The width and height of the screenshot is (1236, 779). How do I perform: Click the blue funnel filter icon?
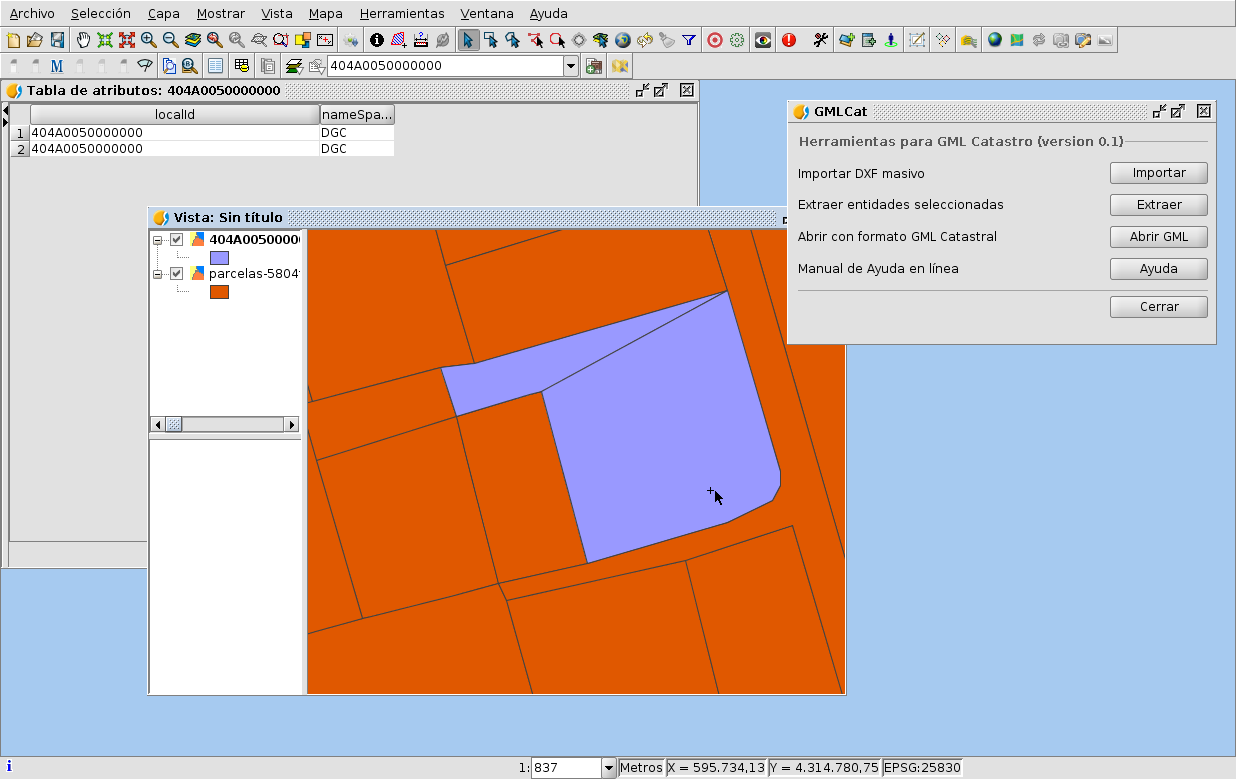click(x=689, y=40)
